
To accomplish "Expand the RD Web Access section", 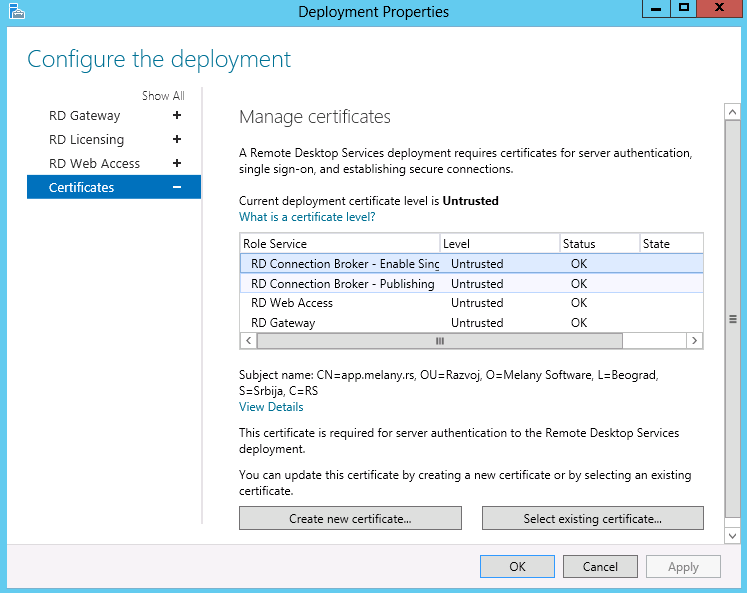I will tap(177, 163).
